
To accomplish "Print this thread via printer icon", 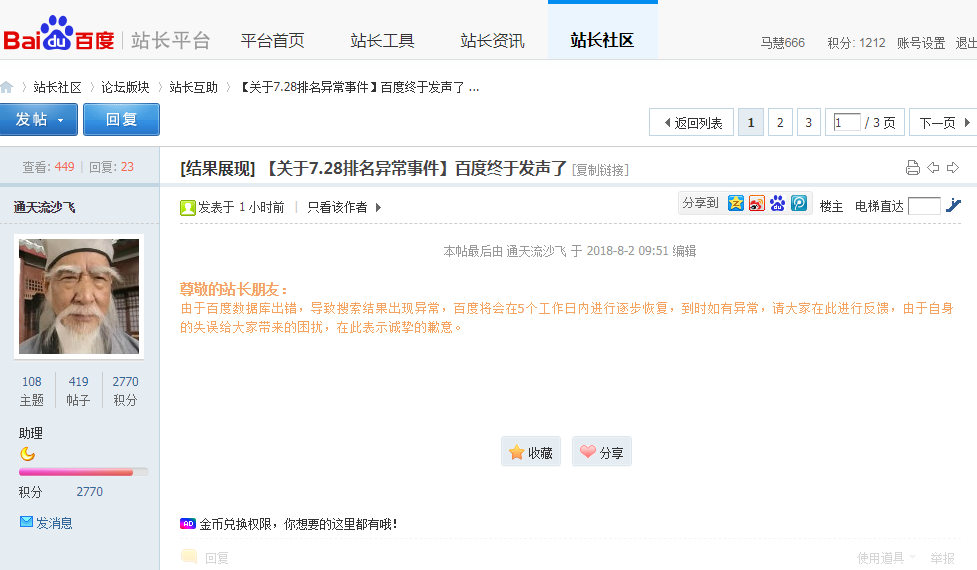I will click(x=912, y=168).
